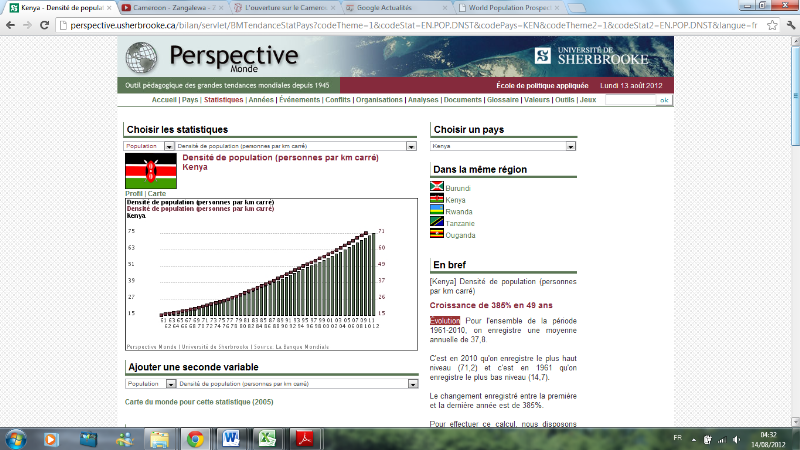This screenshot has width=800, height=450.
Task: Open Outils menu item
Action: [564, 100]
